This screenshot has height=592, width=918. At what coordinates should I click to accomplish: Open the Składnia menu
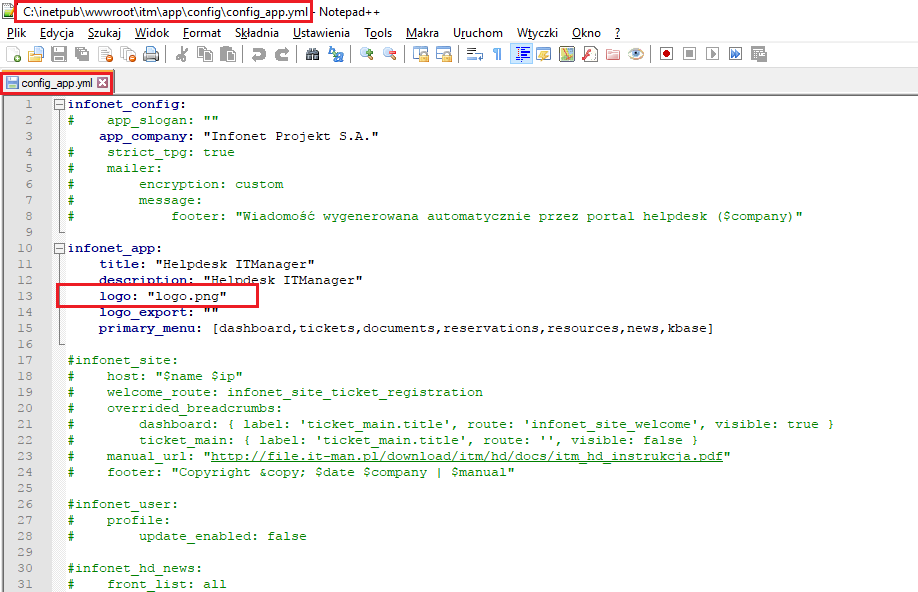coord(256,33)
